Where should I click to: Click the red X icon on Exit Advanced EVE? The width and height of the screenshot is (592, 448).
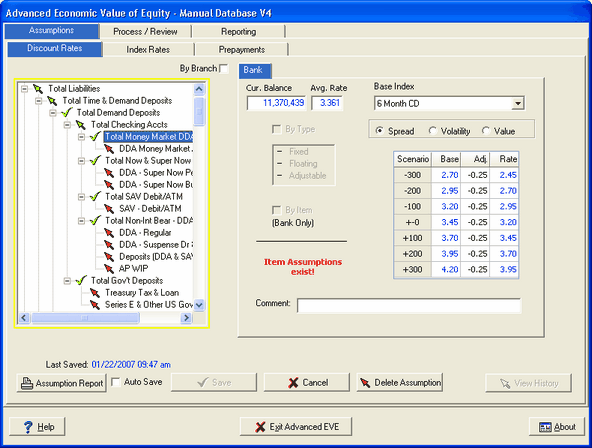click(260, 427)
